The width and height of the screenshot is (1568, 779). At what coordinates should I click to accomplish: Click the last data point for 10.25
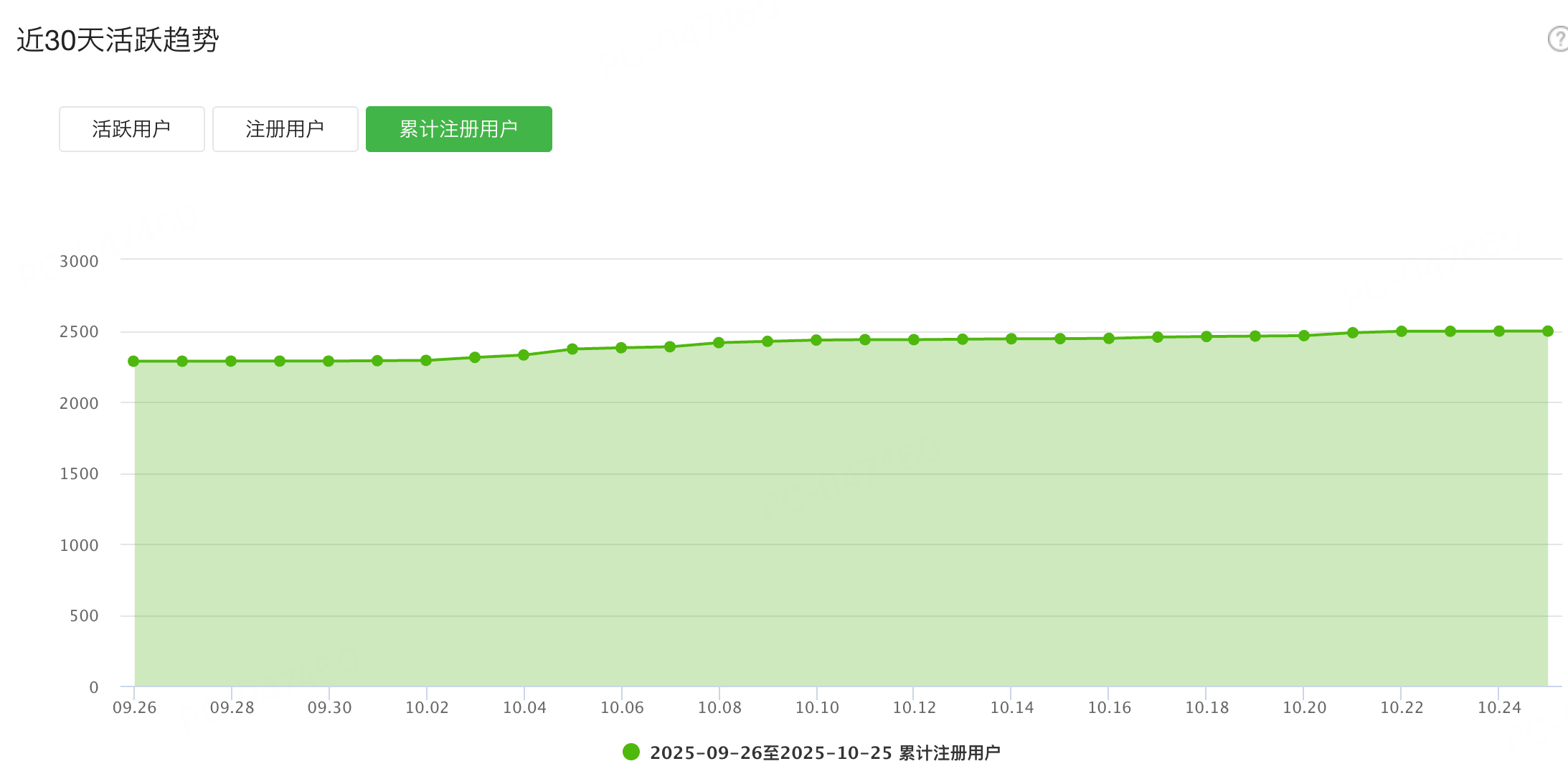tap(1548, 331)
